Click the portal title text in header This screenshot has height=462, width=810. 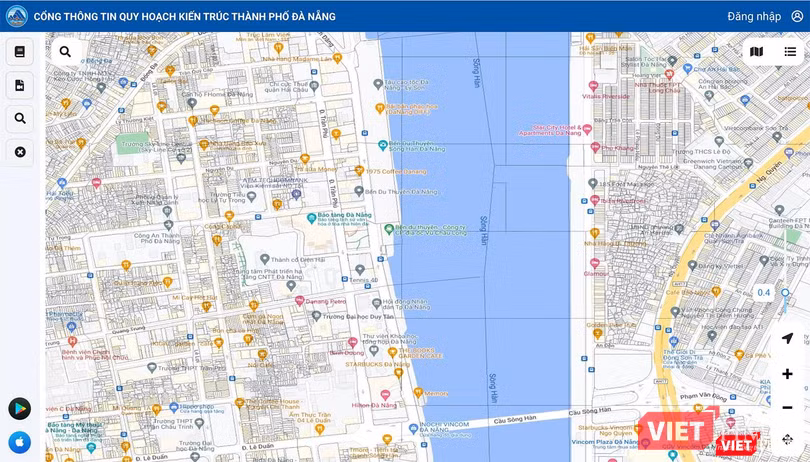click(x=185, y=17)
